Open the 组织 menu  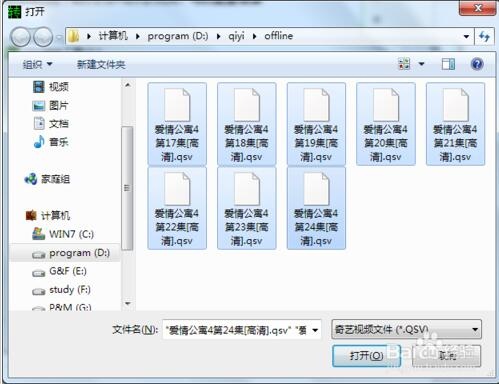37,64
